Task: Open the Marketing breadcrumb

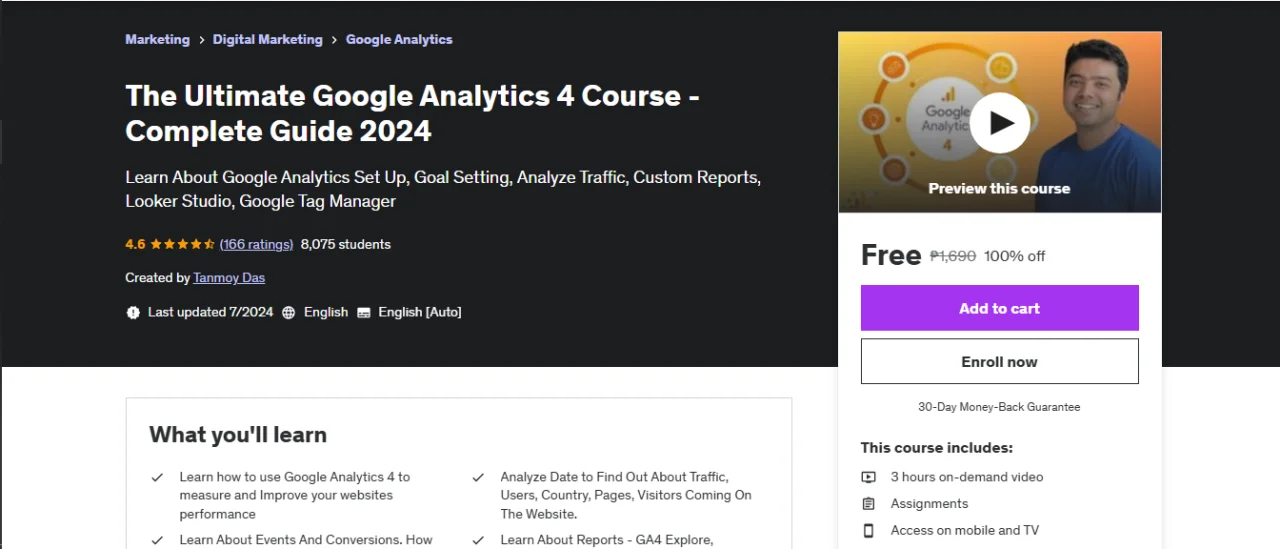Action: (157, 39)
